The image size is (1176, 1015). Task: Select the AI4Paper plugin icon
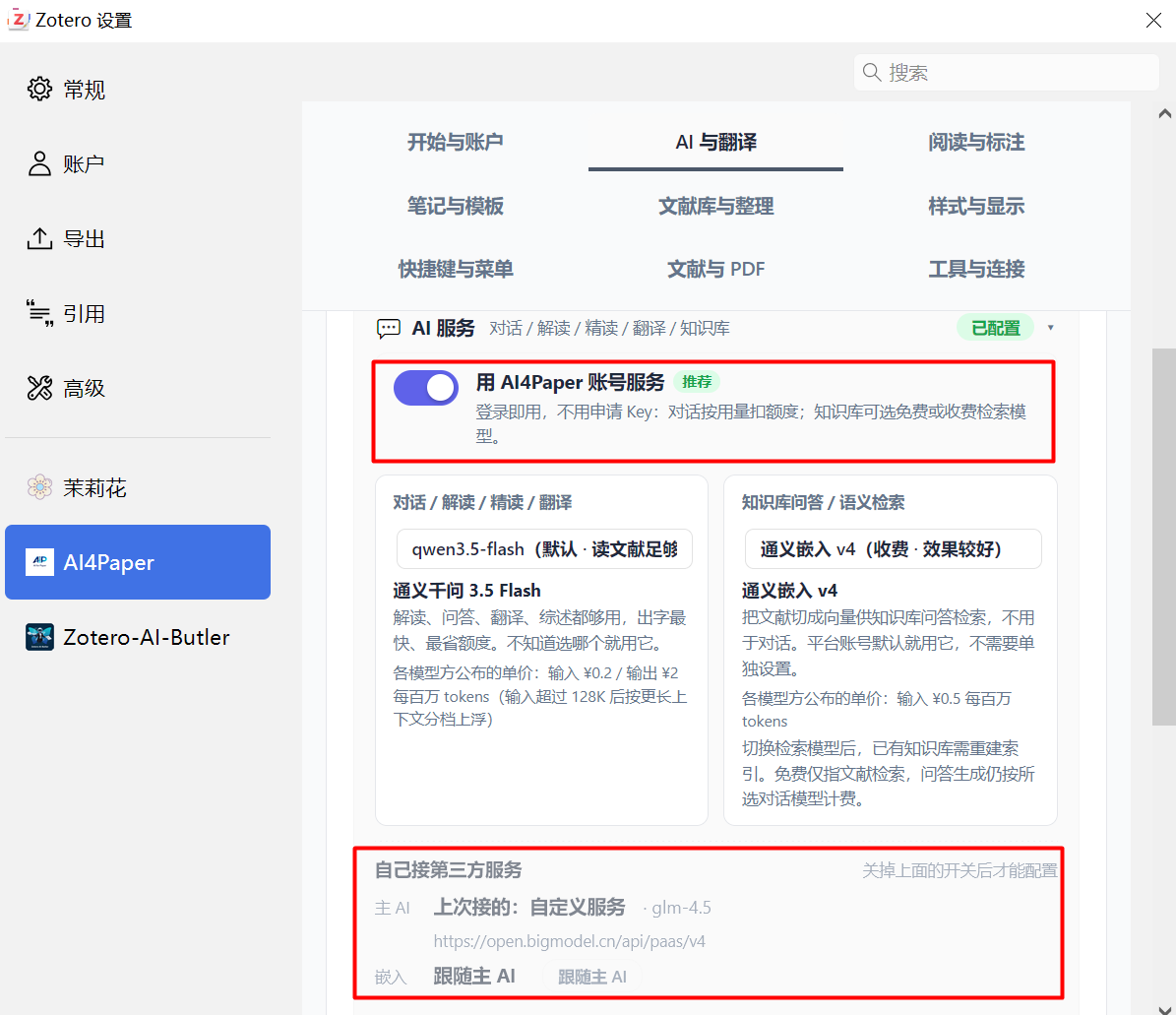point(39,562)
